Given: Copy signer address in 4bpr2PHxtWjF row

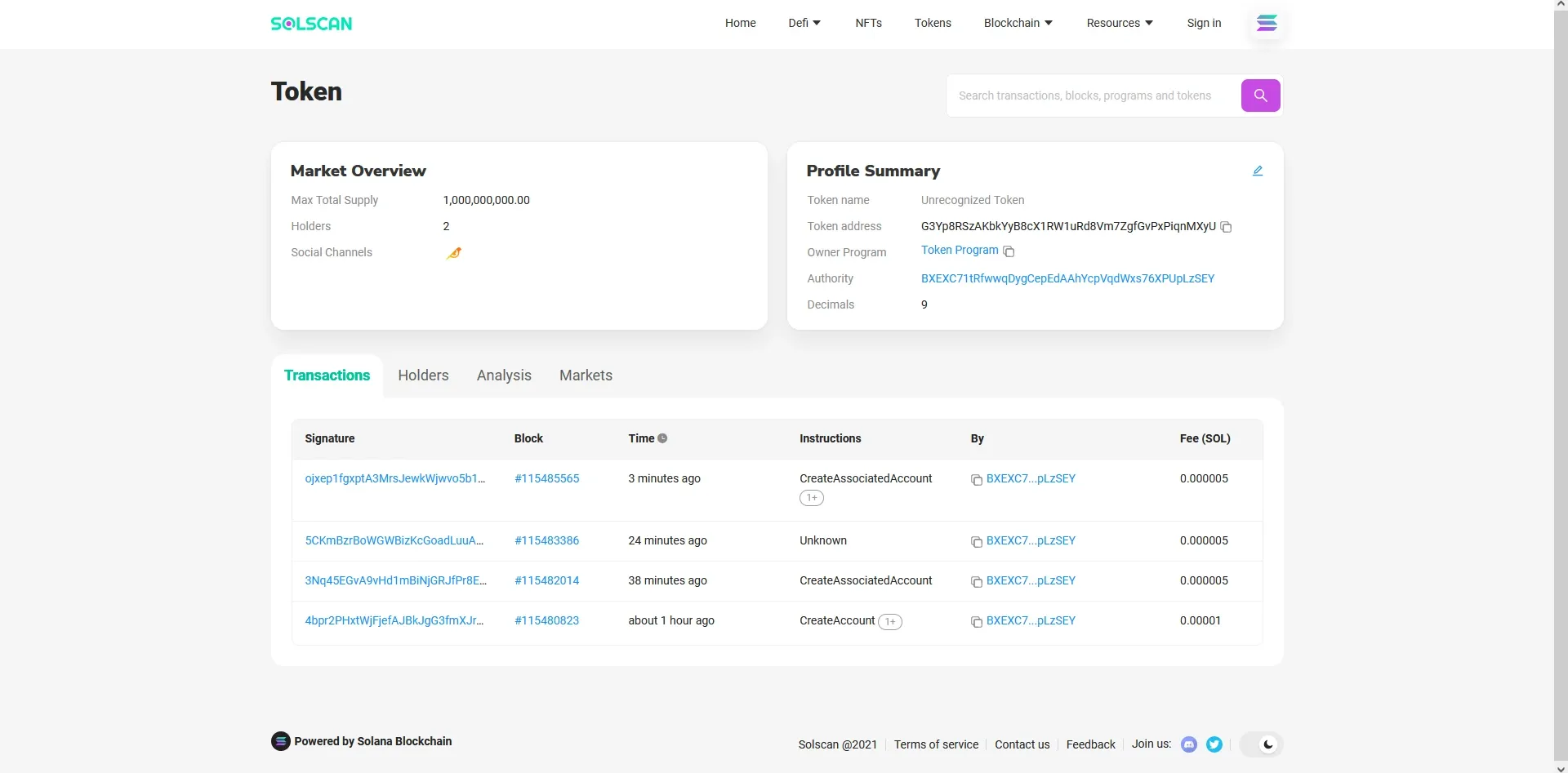Looking at the screenshot, I should (976, 622).
